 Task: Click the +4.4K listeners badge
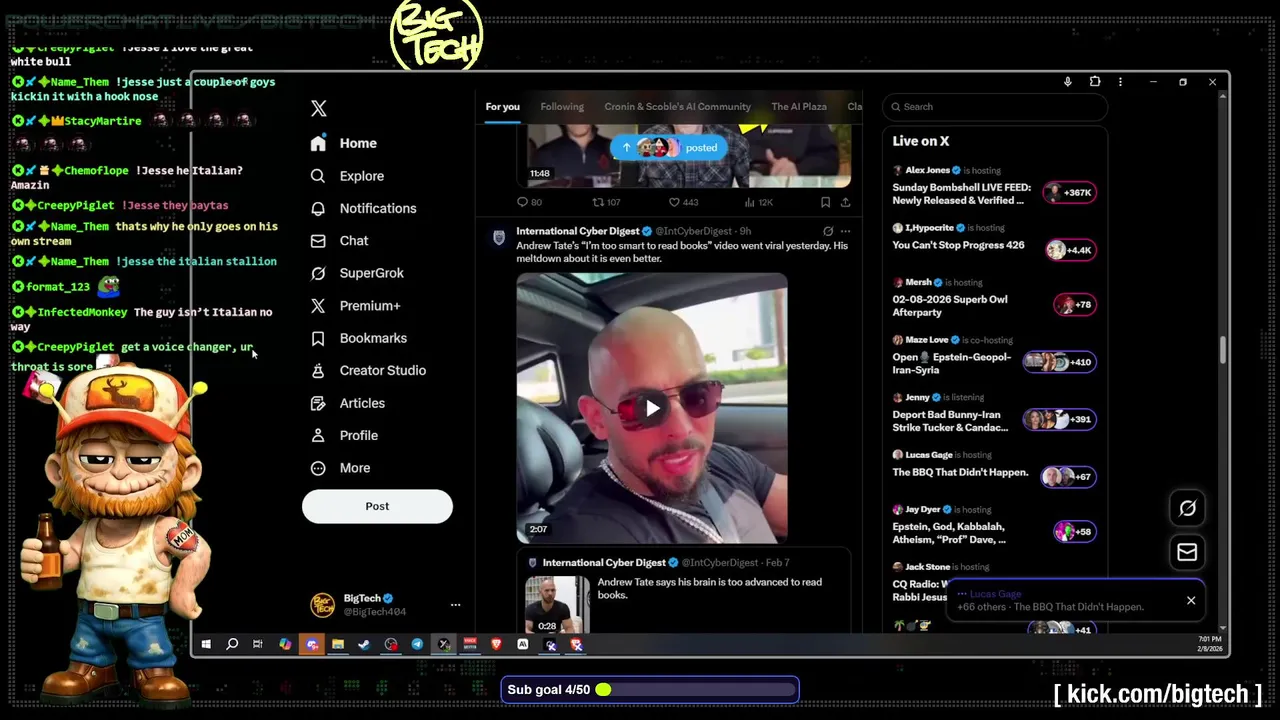click(x=1070, y=250)
